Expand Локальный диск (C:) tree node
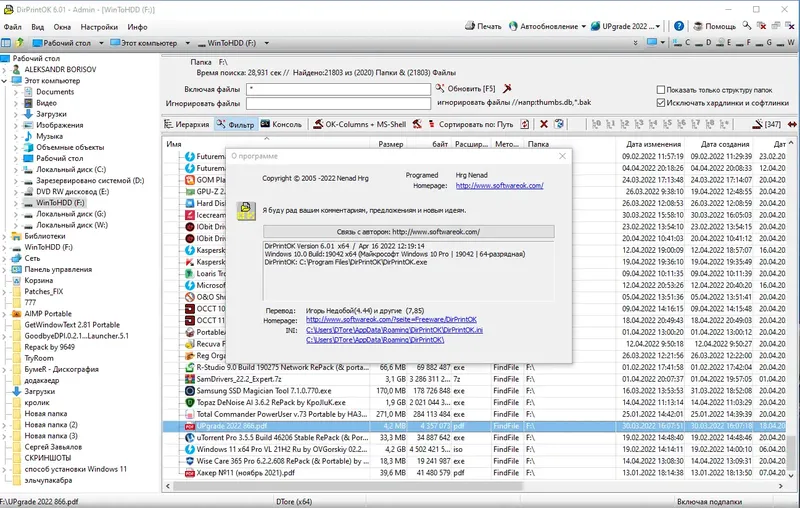The height and width of the screenshot is (508, 800). pos(16,169)
